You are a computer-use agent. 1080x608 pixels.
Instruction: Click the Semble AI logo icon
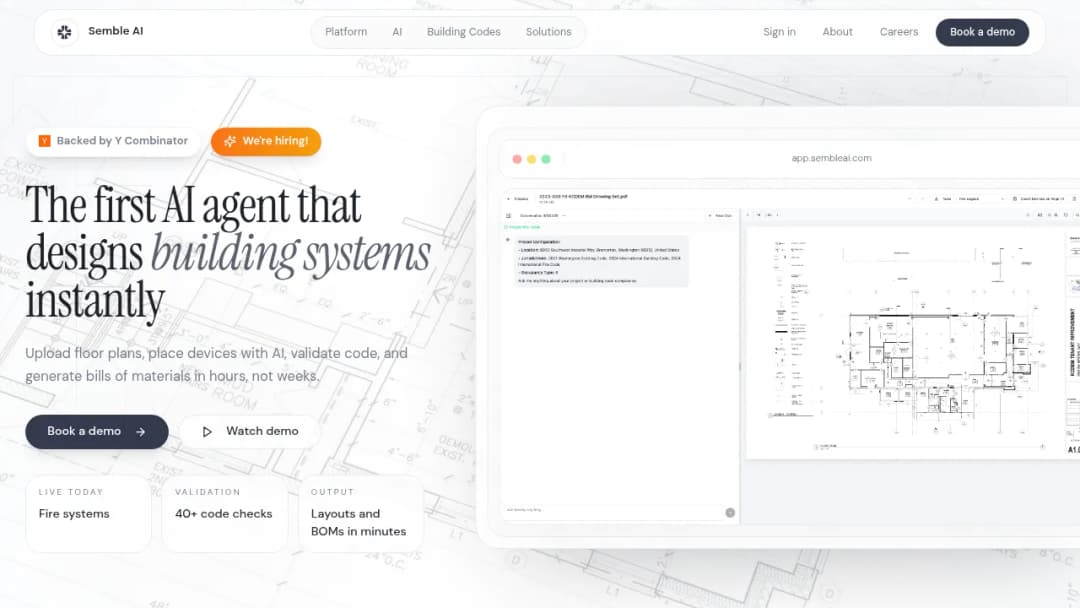click(x=65, y=32)
